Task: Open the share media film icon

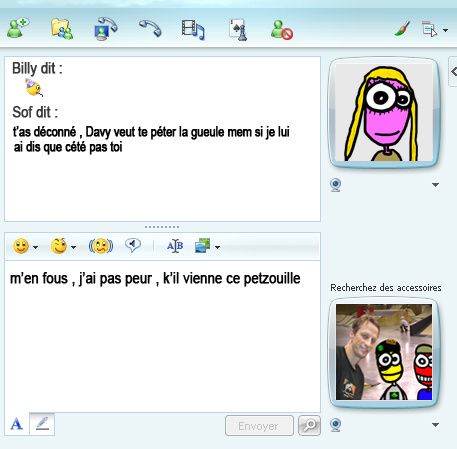Action: (193, 29)
